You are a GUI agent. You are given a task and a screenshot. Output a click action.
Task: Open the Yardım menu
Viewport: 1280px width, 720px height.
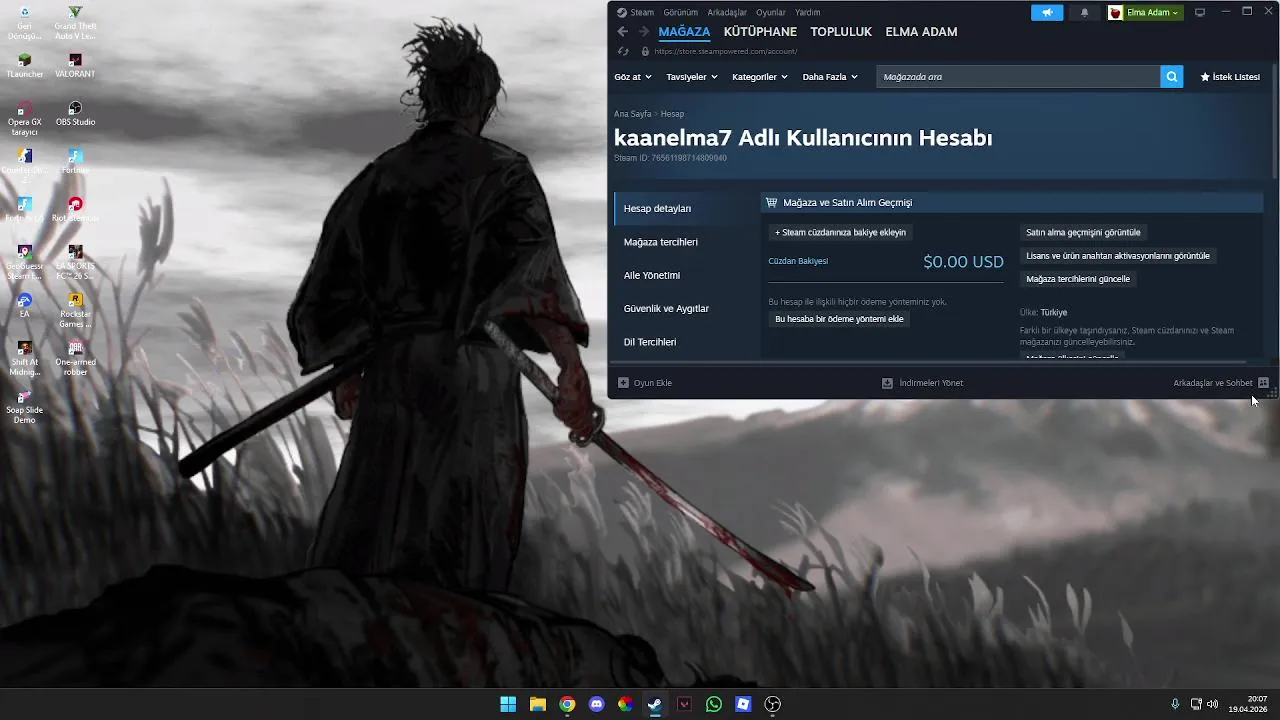tap(807, 12)
